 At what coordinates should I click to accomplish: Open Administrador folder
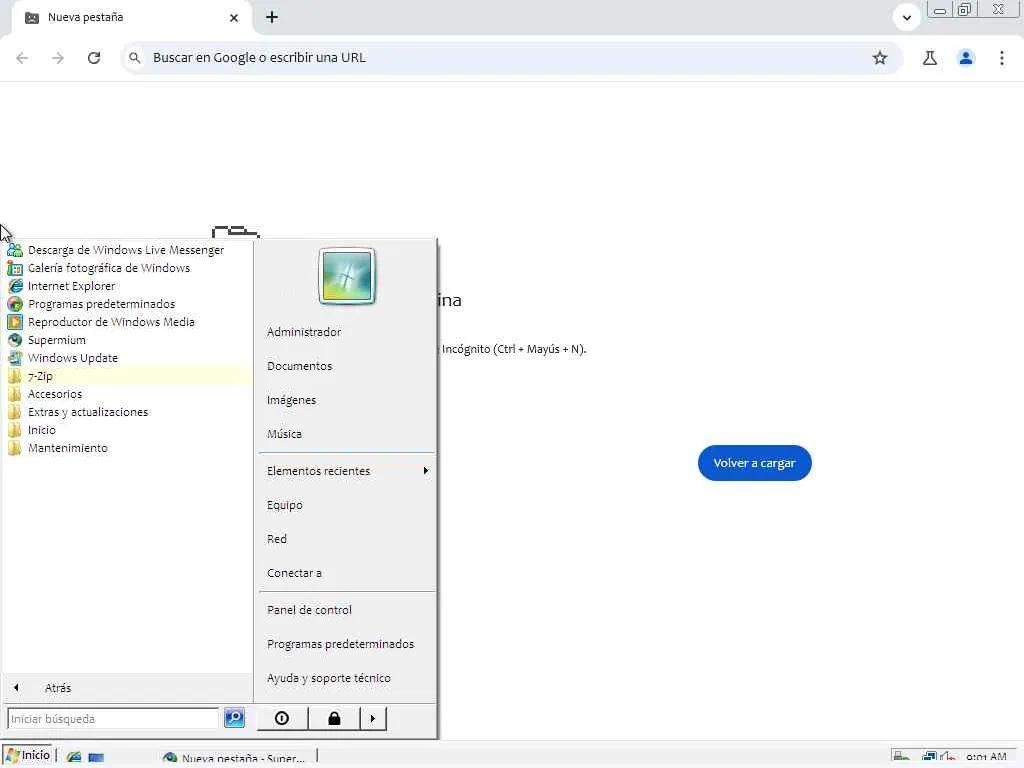[x=304, y=332]
